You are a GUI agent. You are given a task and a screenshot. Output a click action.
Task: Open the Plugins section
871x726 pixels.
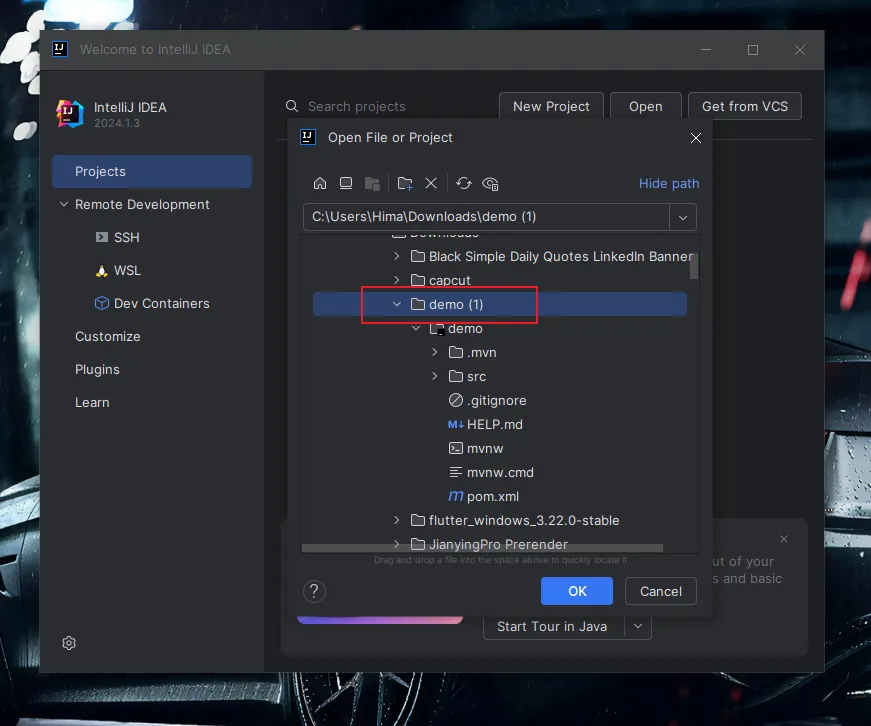97,369
